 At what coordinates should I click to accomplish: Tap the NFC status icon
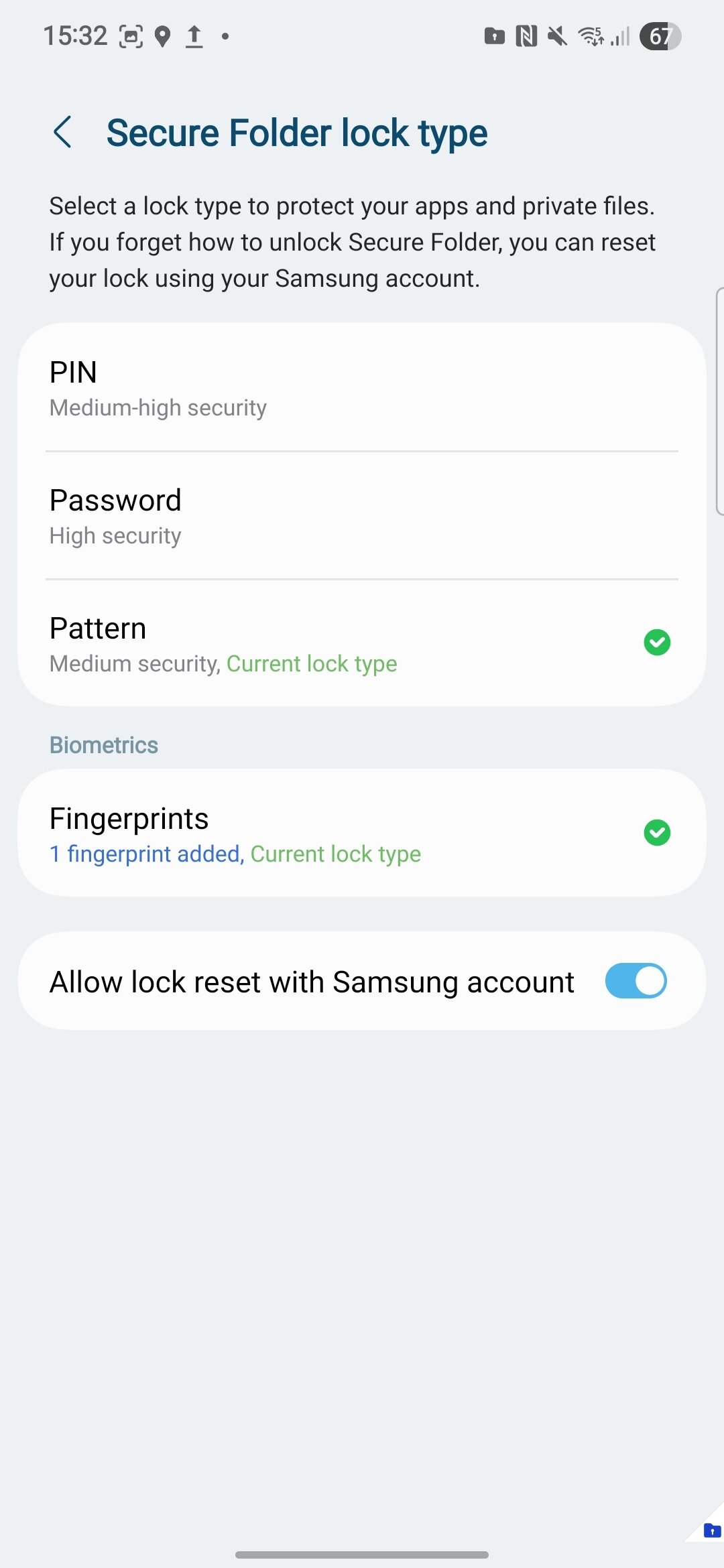click(x=526, y=36)
